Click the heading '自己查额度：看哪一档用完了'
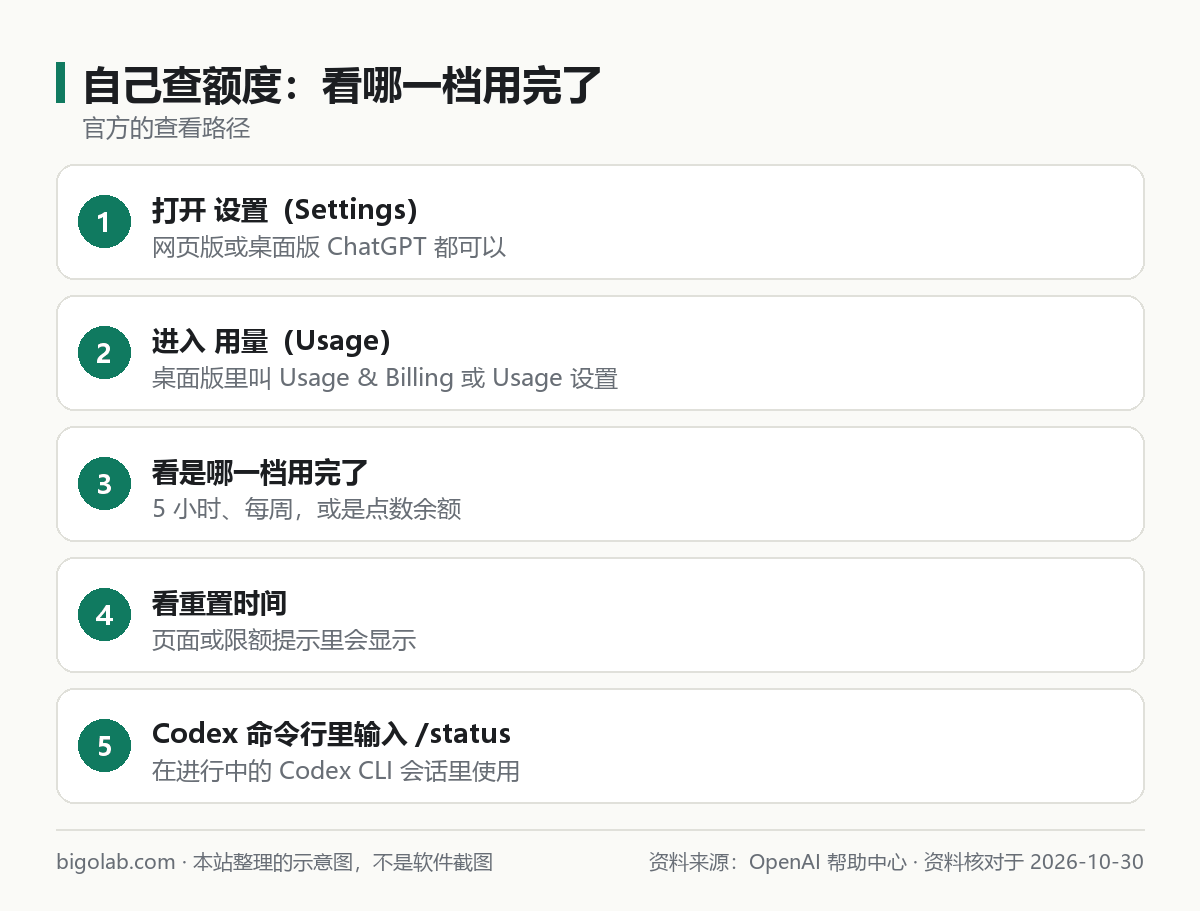Screen dimensions: 1200x911 click(x=341, y=86)
